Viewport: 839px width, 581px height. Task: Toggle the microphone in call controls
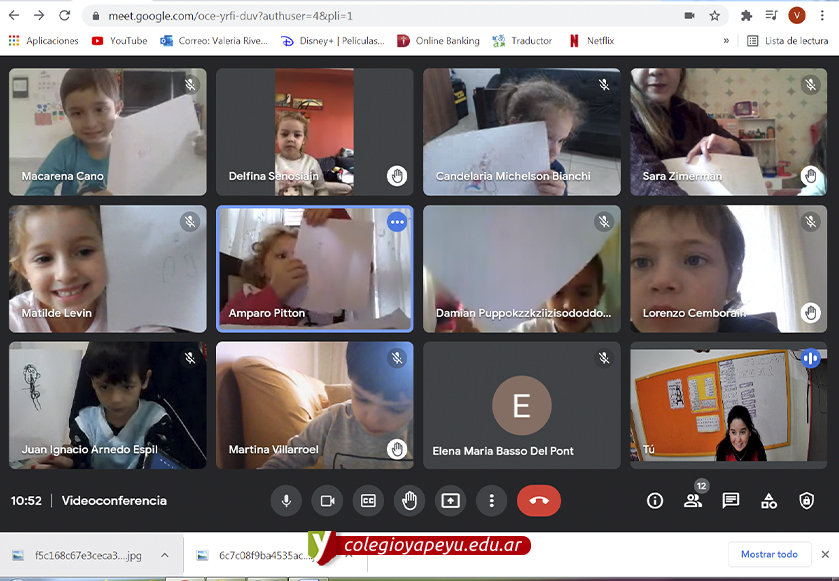click(286, 501)
